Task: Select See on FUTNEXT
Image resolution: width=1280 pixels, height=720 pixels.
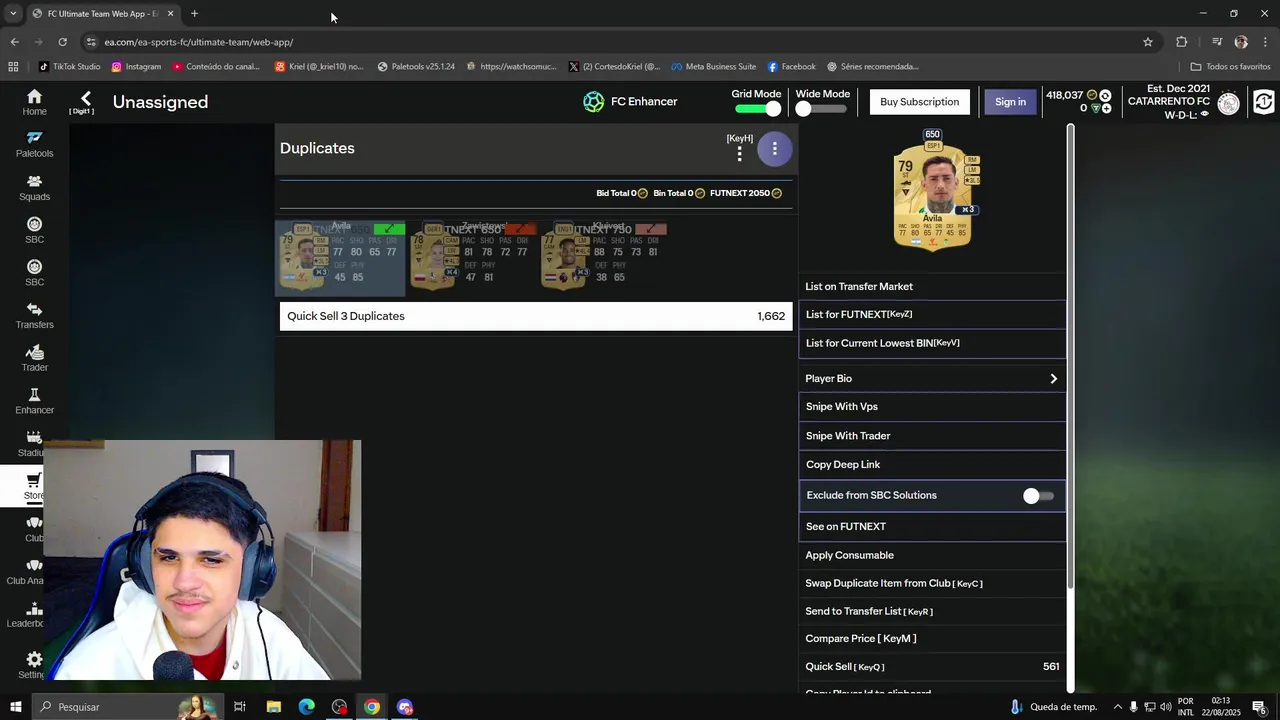Action: (x=932, y=527)
